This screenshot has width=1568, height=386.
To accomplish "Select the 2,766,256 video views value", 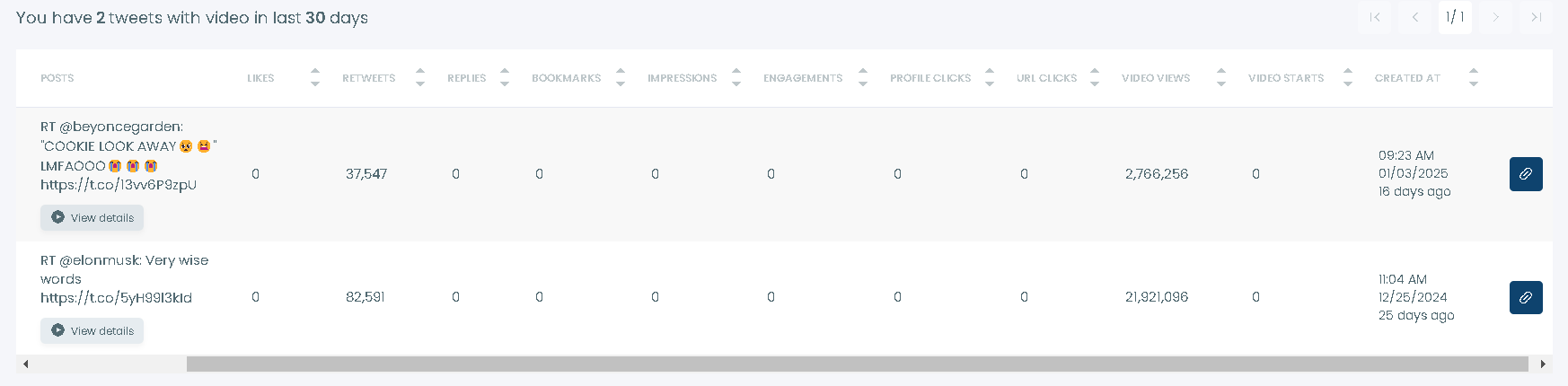I will [1157, 174].
